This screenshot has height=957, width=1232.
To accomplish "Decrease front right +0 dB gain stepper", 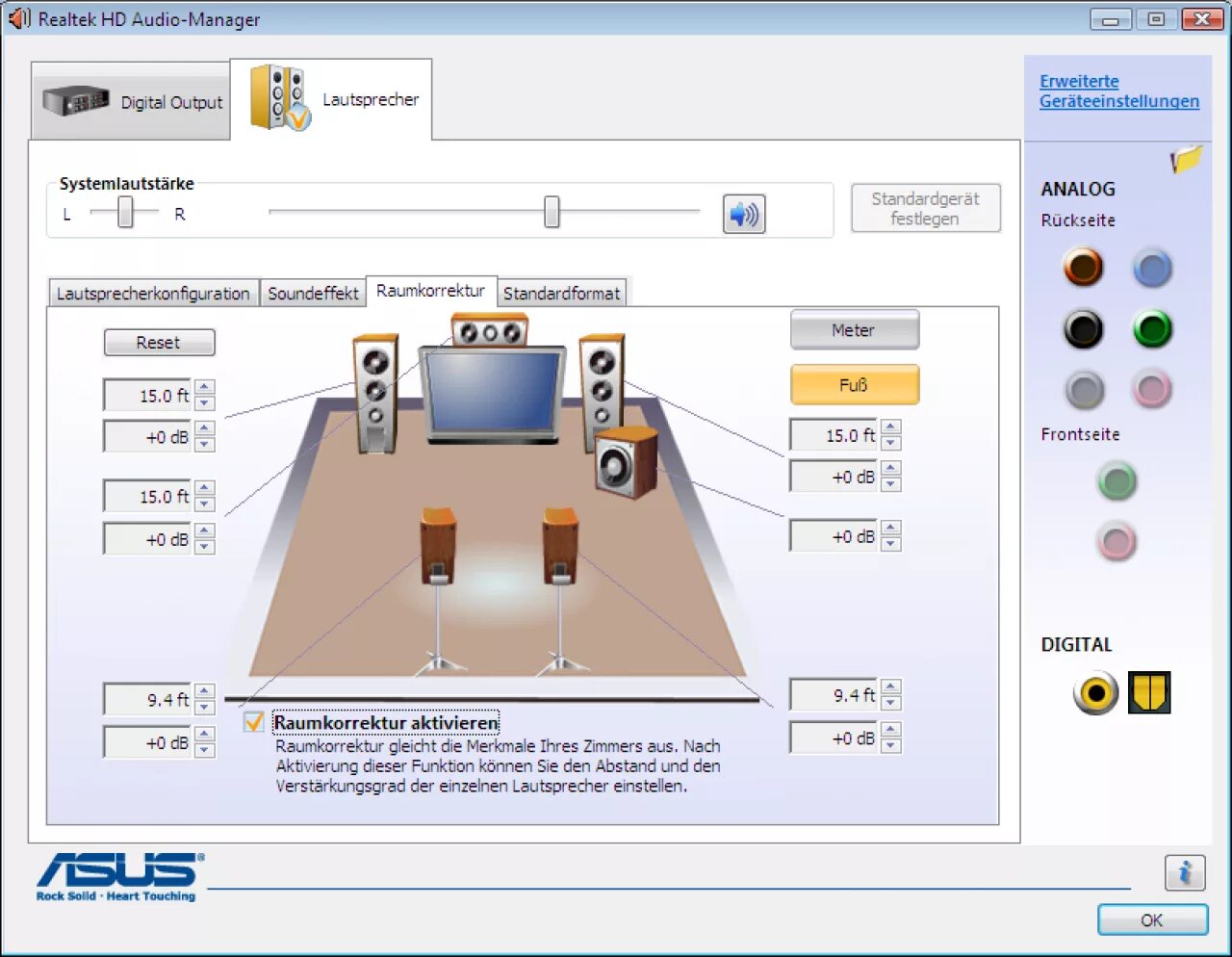I will 891,484.
